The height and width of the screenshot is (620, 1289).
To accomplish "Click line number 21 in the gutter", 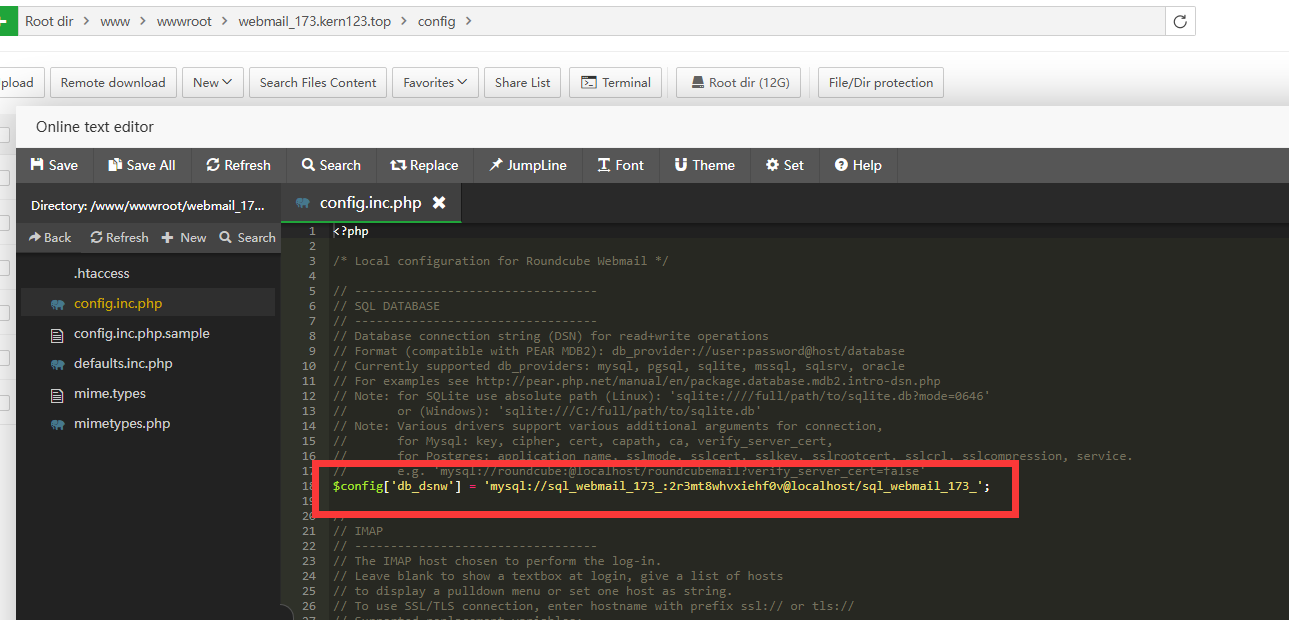I will (308, 531).
